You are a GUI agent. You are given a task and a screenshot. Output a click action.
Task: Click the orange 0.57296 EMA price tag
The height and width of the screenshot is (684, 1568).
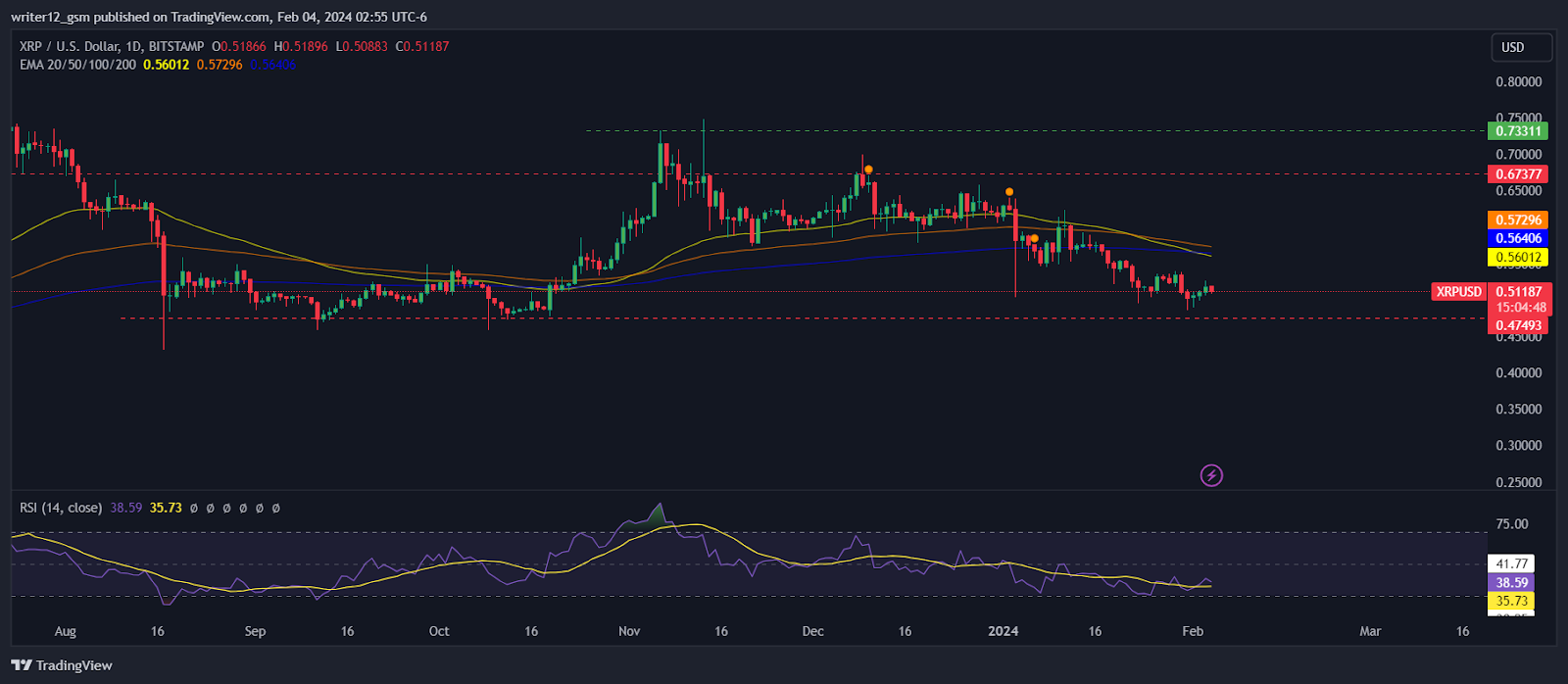(1518, 220)
